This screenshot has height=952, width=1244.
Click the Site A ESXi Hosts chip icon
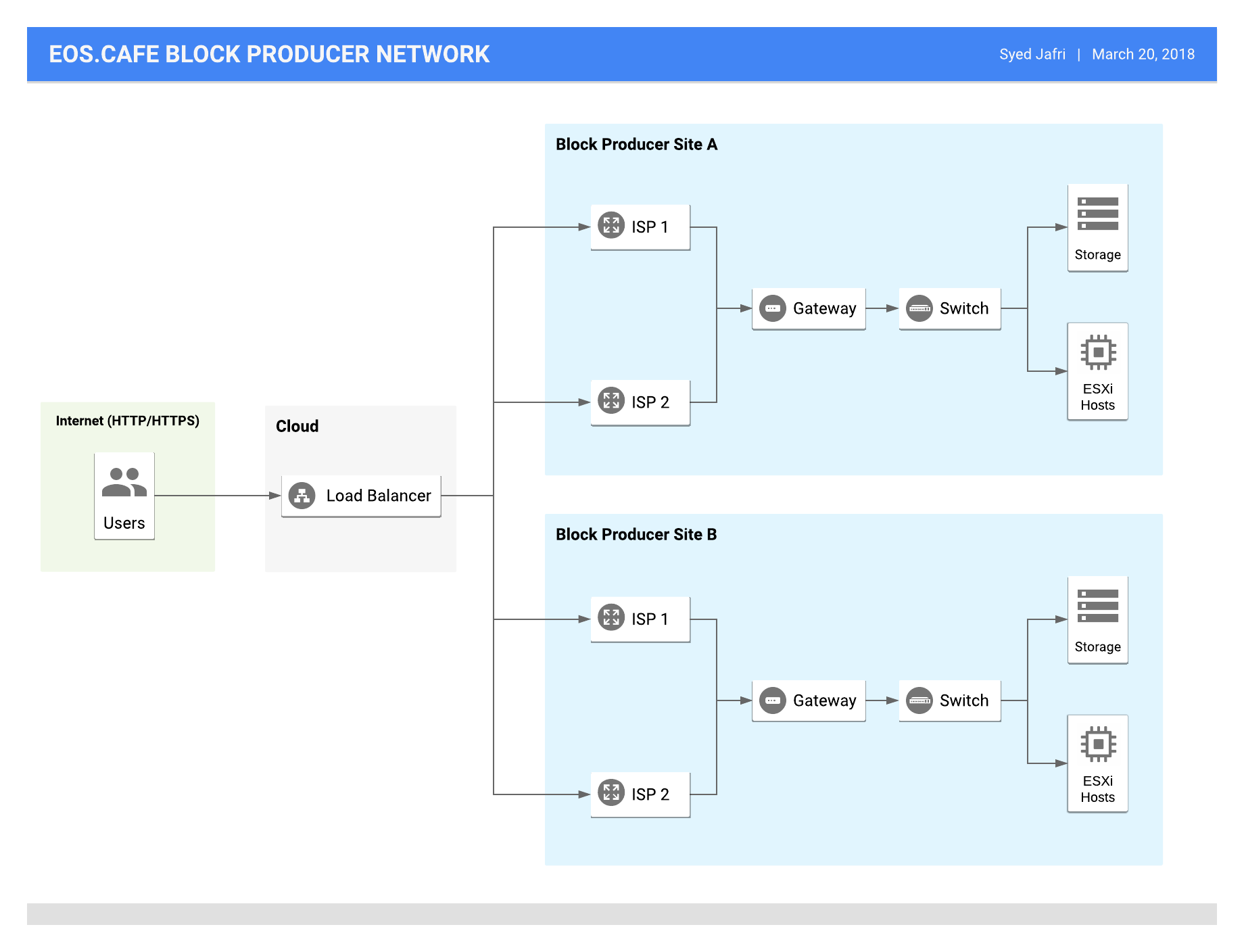coord(1098,352)
